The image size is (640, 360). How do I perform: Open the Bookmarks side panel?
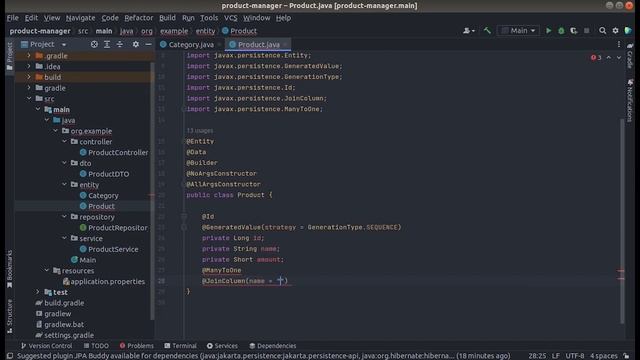(9, 269)
